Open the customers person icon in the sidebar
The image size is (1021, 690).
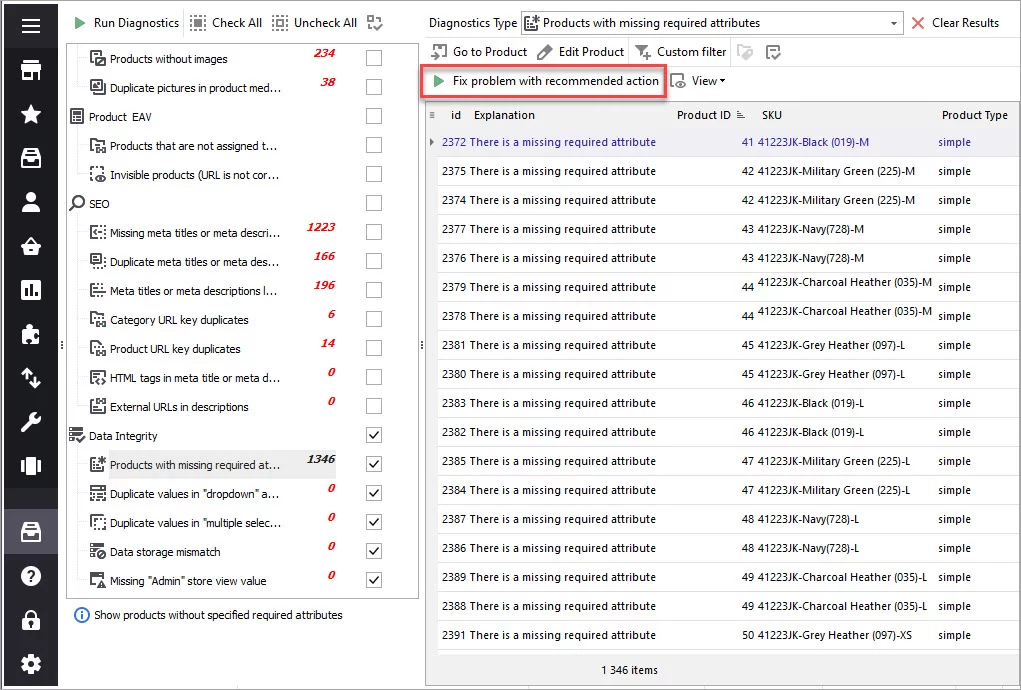pos(31,202)
